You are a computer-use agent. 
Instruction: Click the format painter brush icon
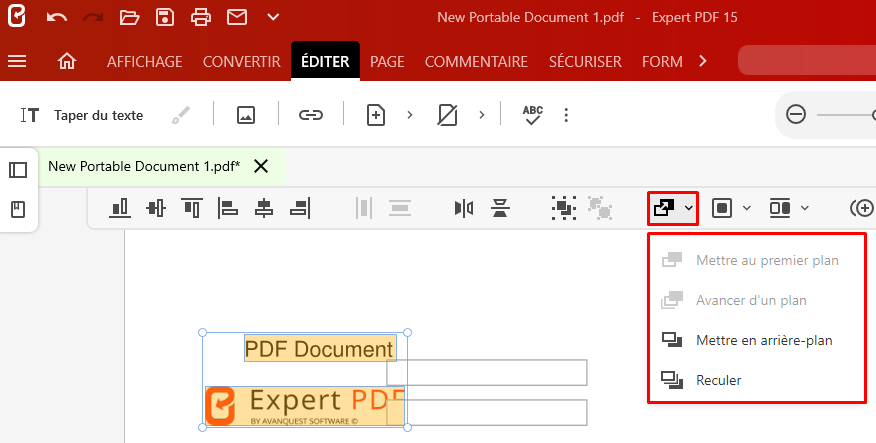pos(180,116)
